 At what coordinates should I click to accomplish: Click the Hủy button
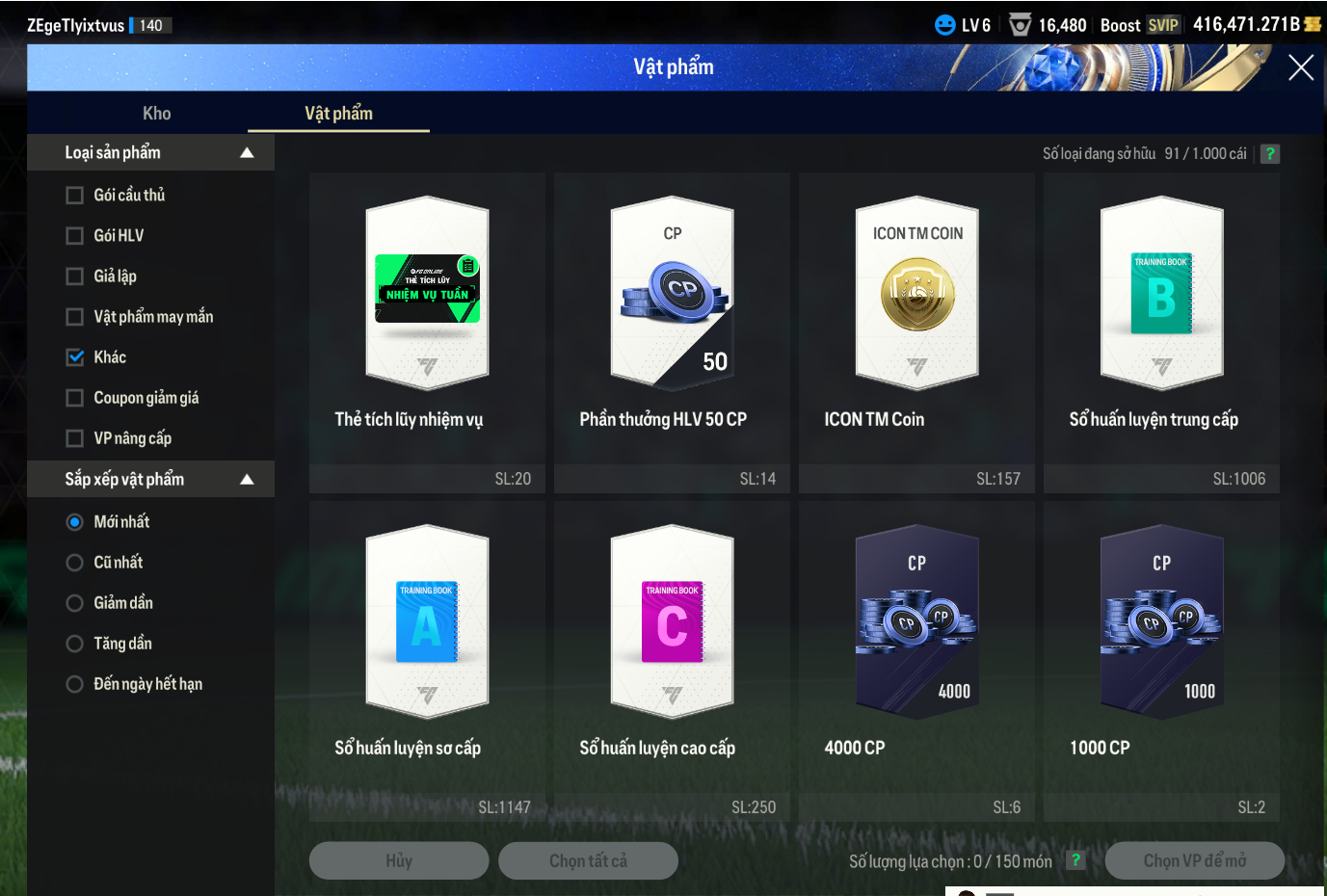(x=398, y=860)
